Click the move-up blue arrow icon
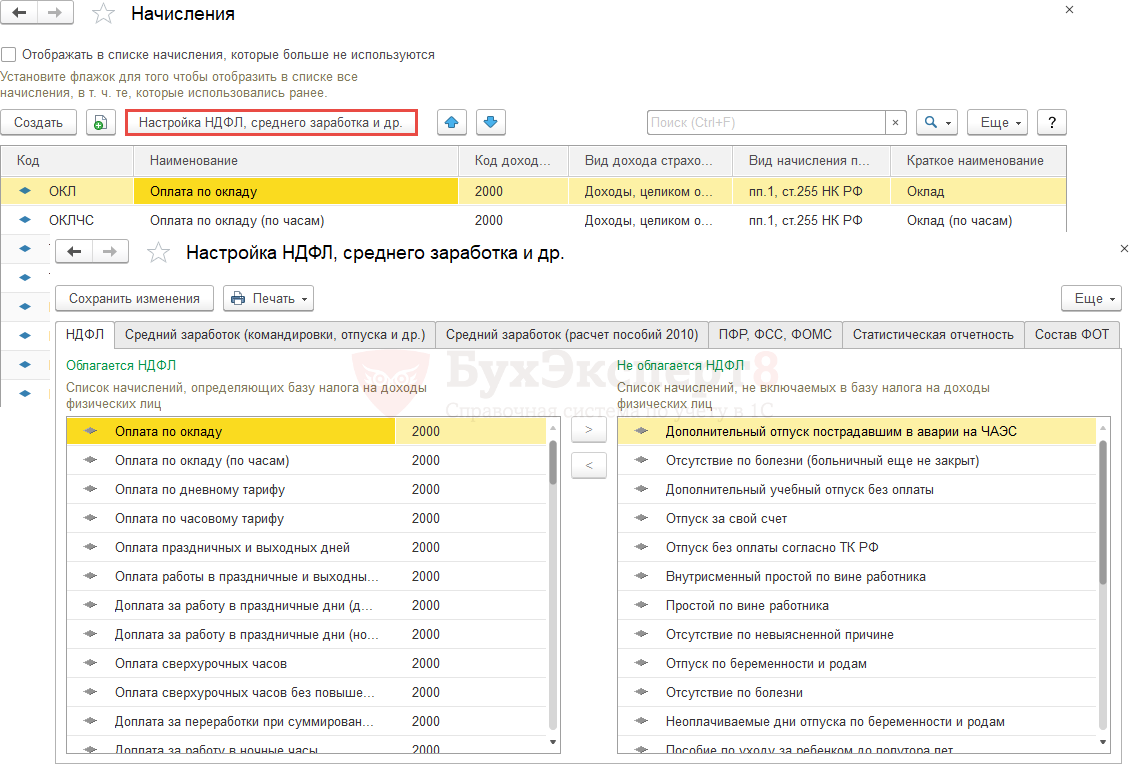1129x764 pixels. click(454, 122)
